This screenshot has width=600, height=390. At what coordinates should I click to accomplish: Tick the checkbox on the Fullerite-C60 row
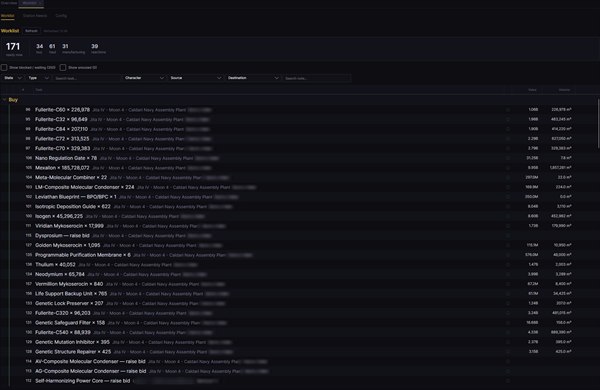pos(508,110)
